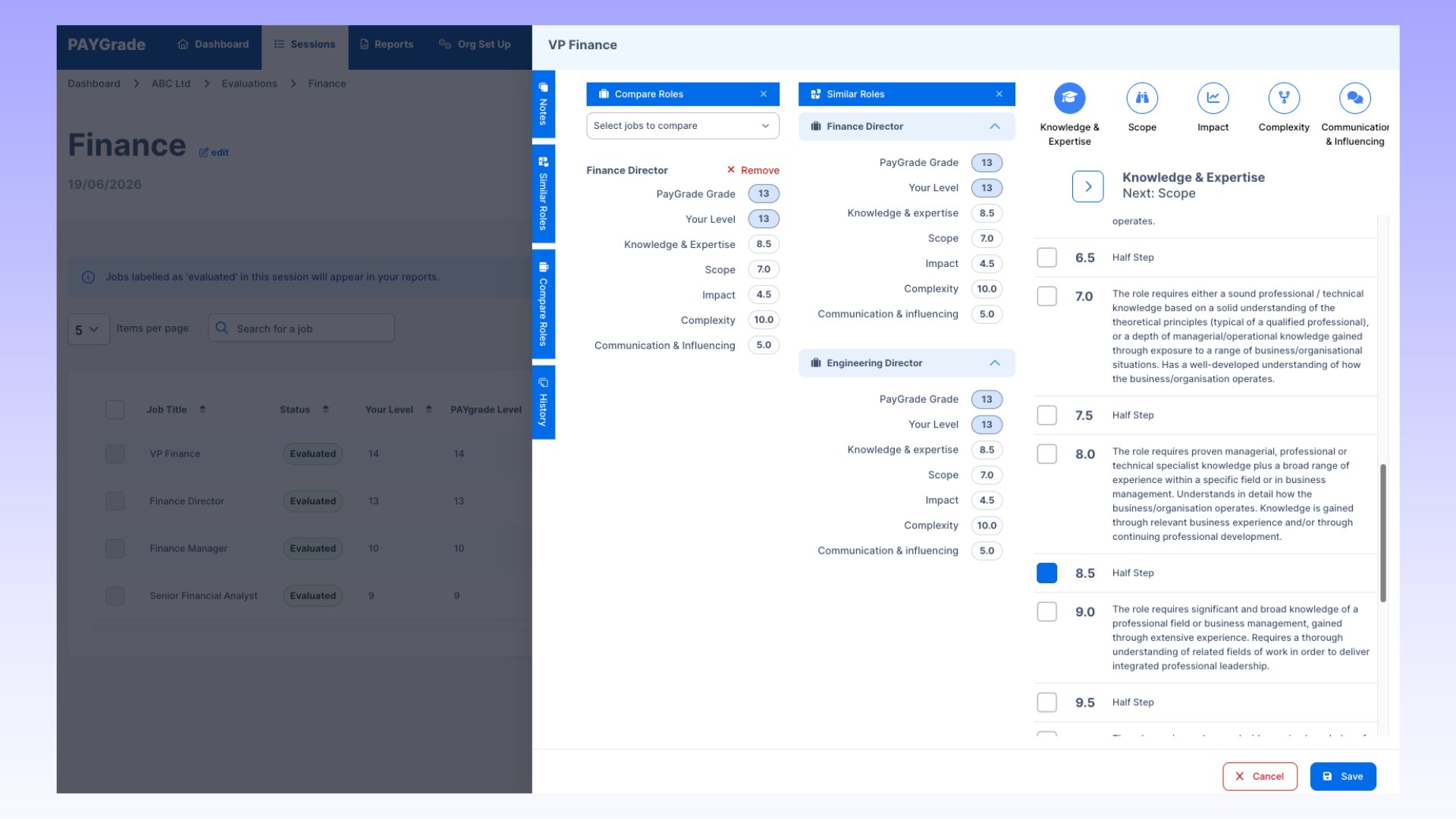
Task: Check the 7.0 level checkbox
Action: tap(1046, 296)
